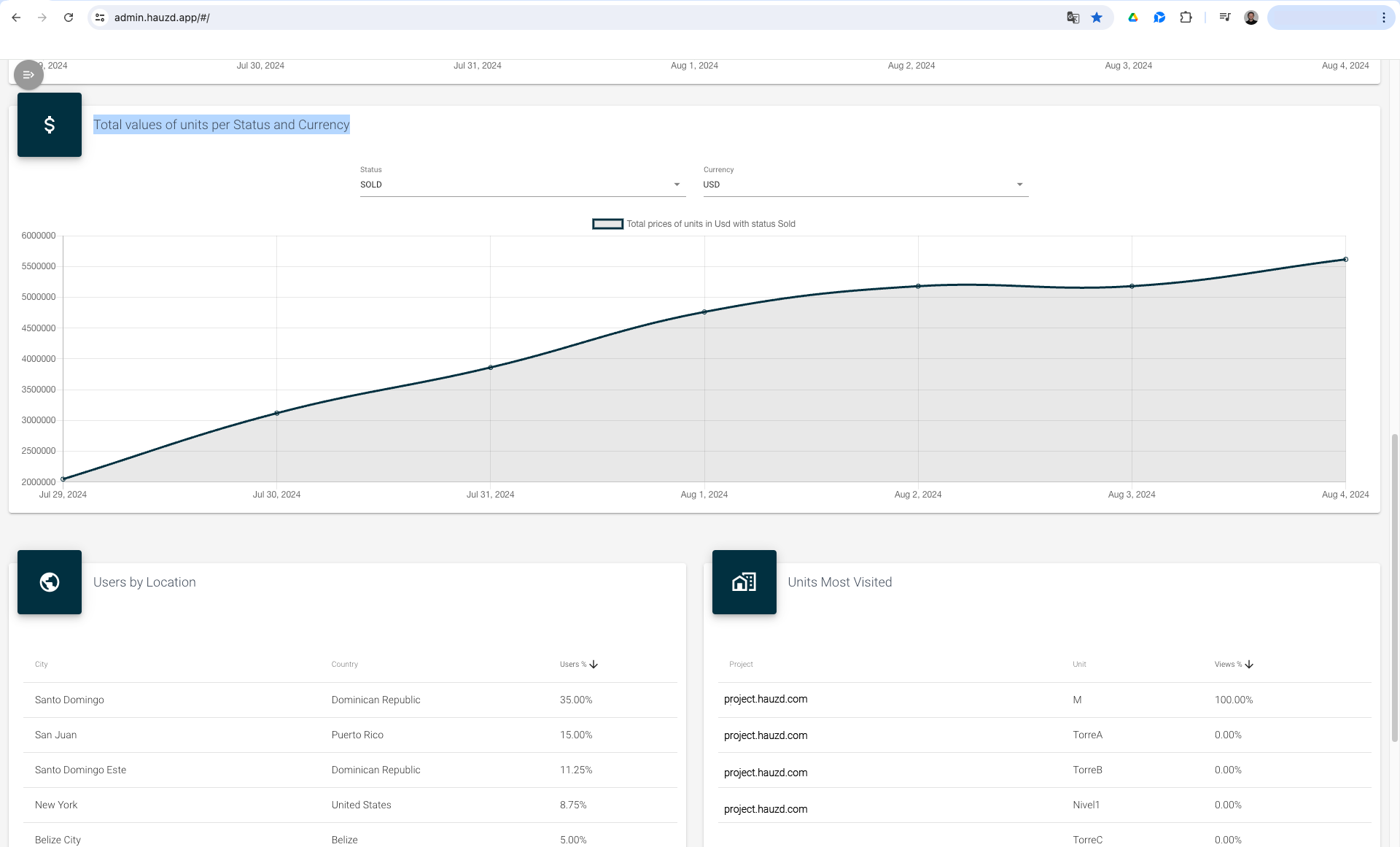Screen dimensions: 1400x847
Task: Open the Status dropdown showing SOLD
Action: (522, 185)
